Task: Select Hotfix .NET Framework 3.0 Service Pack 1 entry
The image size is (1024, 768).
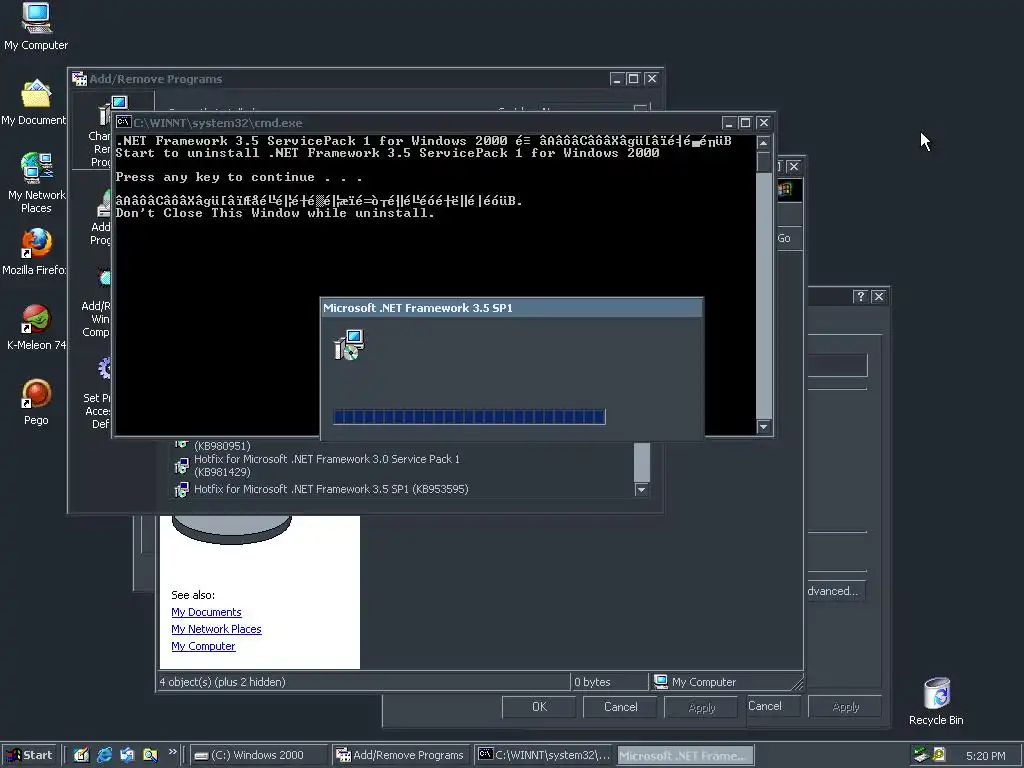Action: pos(327,466)
